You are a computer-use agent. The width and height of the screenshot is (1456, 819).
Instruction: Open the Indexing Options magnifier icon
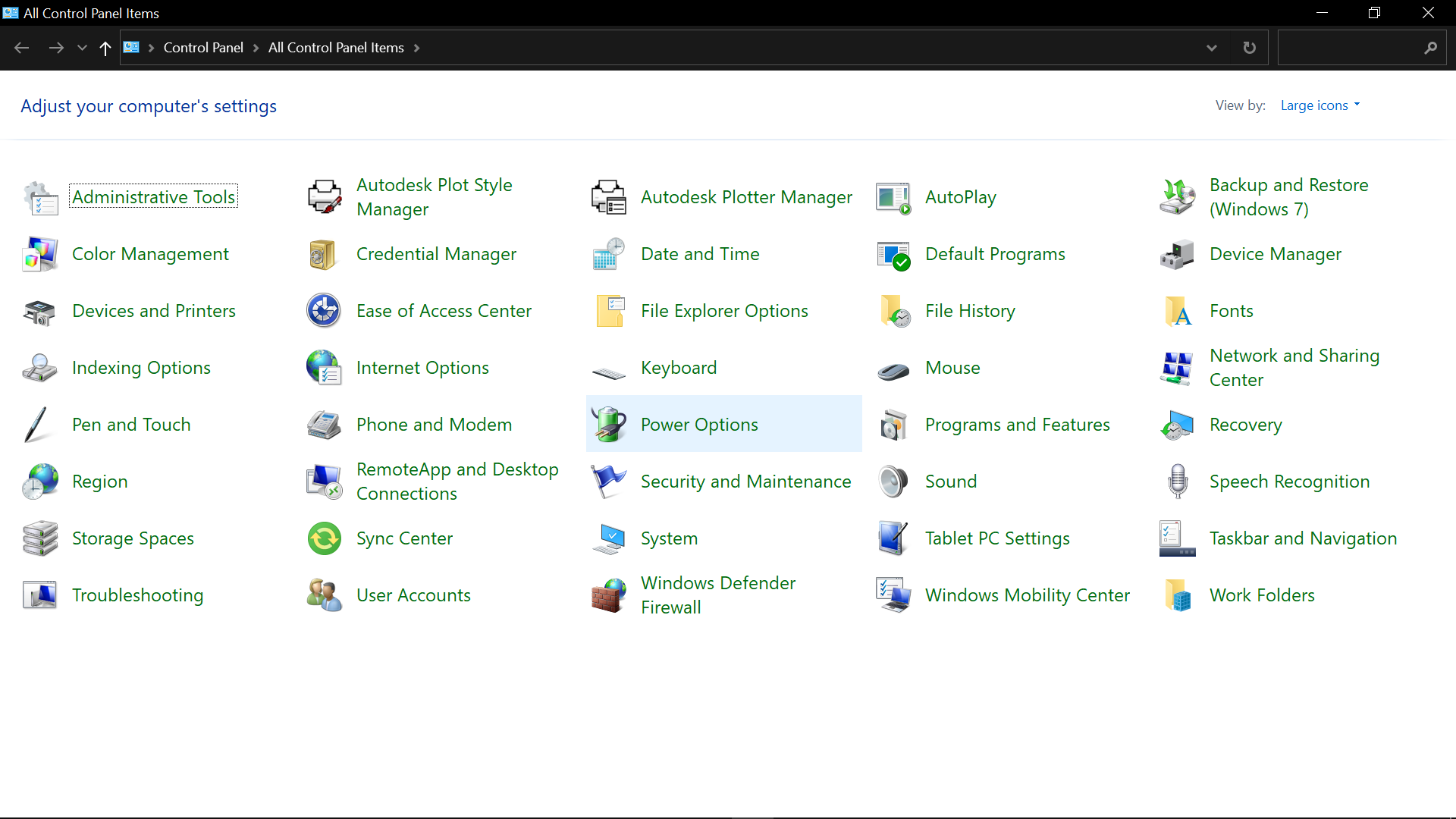(x=40, y=368)
